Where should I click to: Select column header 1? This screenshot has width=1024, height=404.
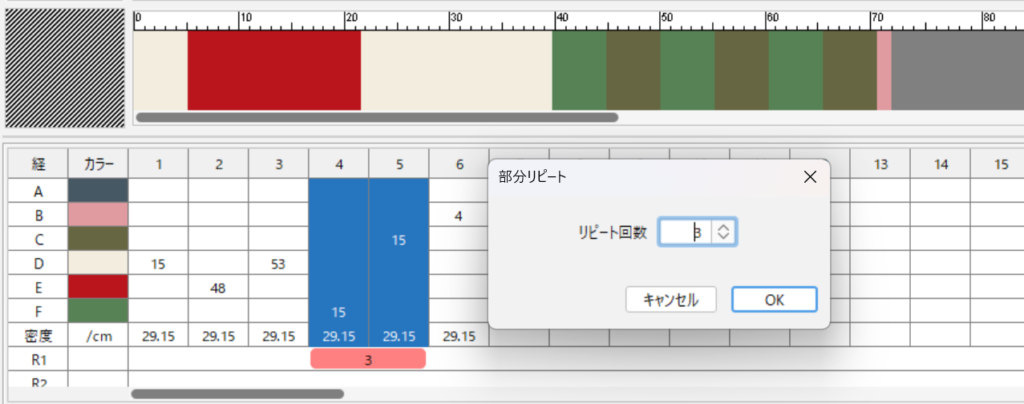[x=158, y=164]
